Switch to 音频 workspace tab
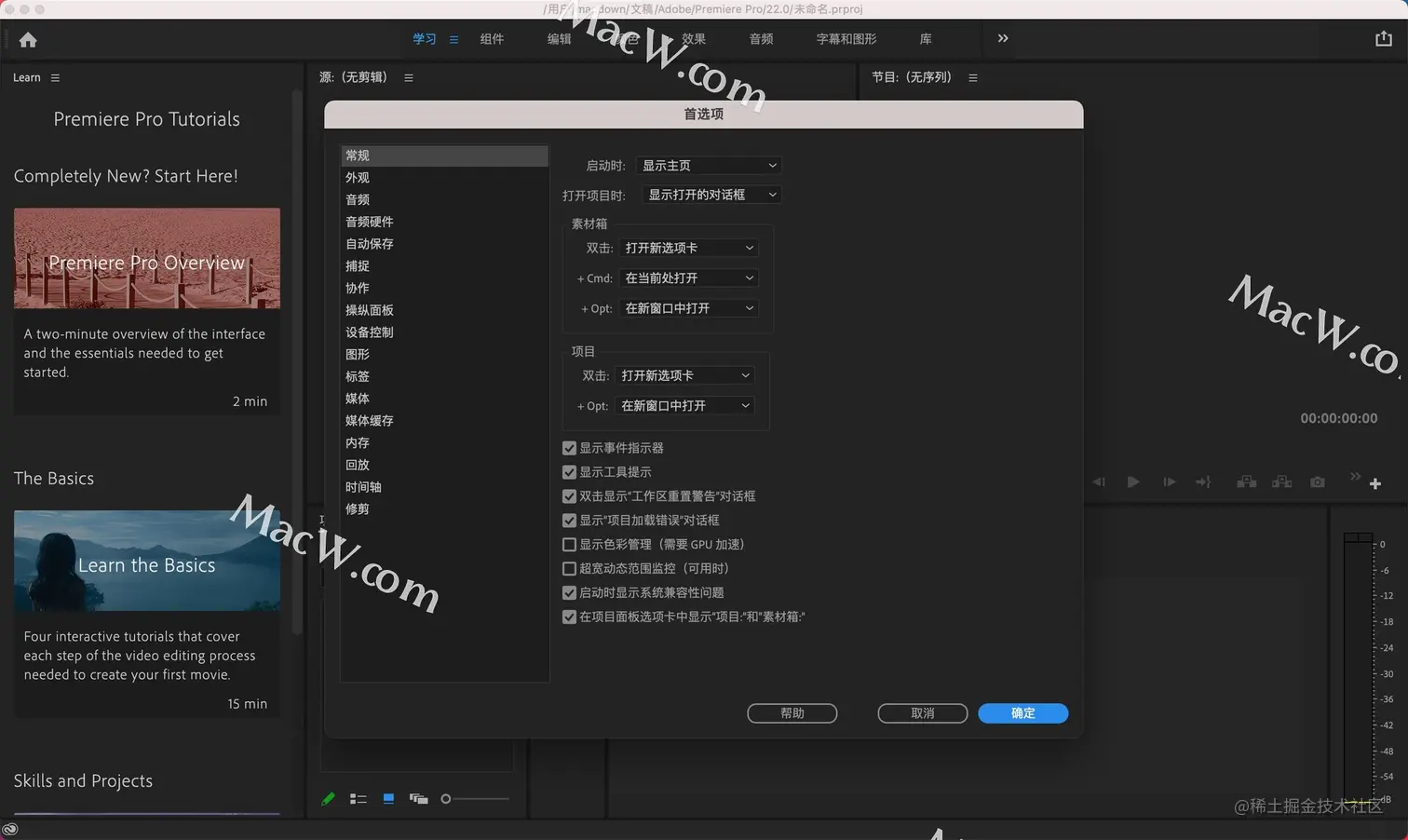This screenshot has width=1408, height=840. (x=762, y=39)
